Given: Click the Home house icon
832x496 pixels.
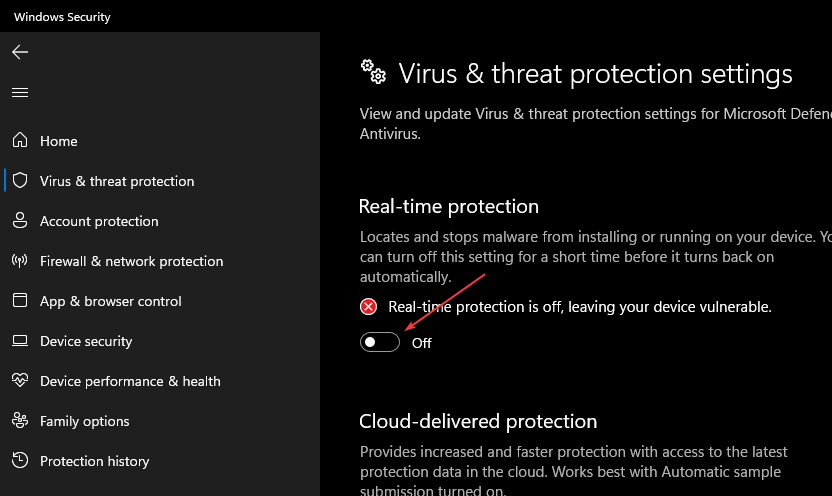Looking at the screenshot, I should (20, 140).
